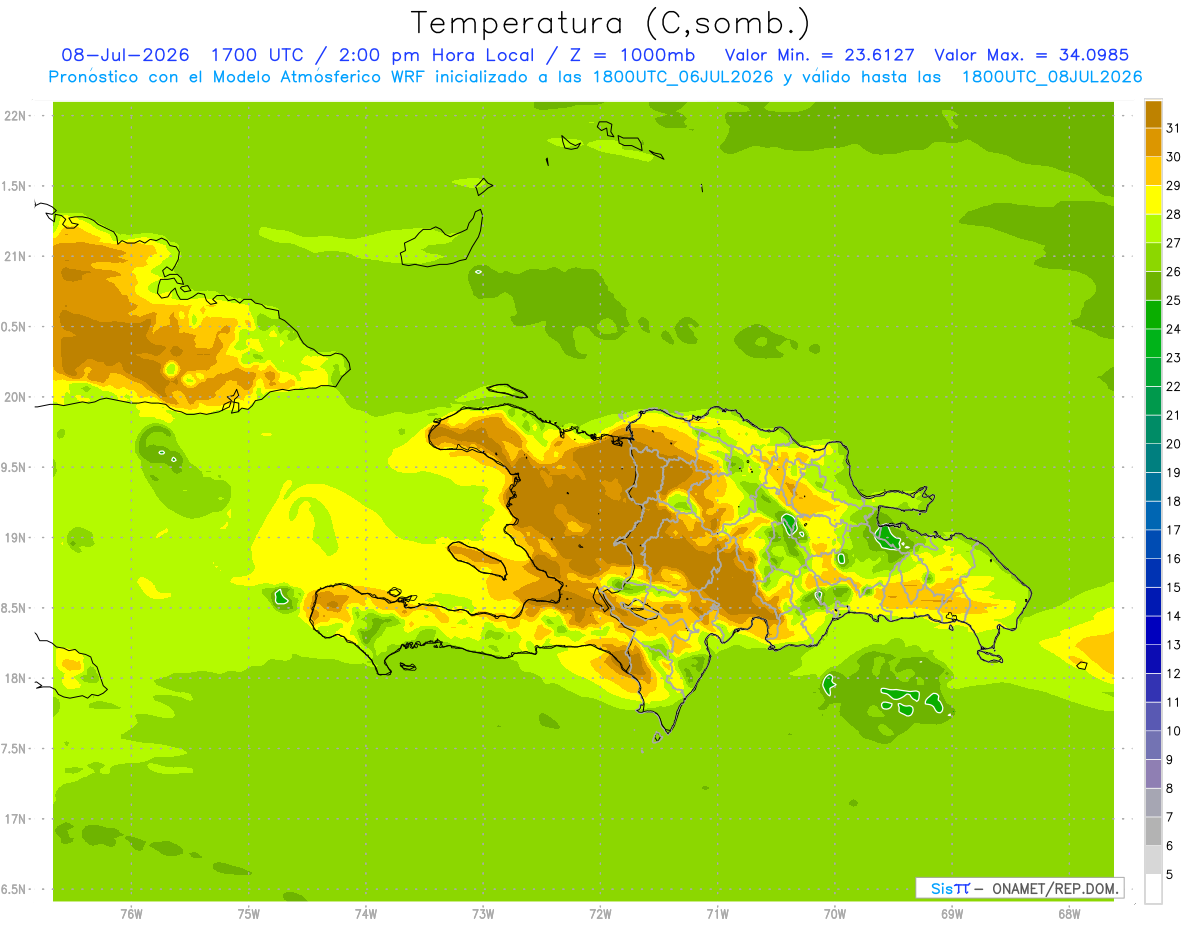Click the "17N" latitude label
1200x927 pixels.
click(14, 819)
